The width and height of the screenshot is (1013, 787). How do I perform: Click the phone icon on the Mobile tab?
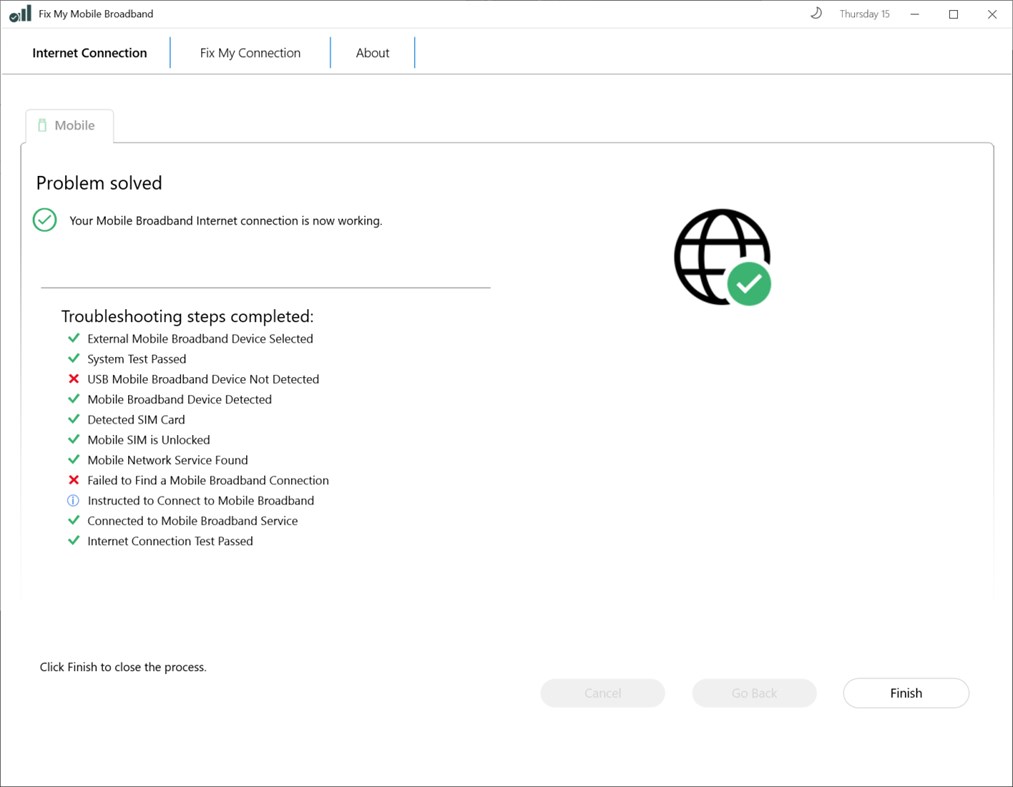pos(42,125)
